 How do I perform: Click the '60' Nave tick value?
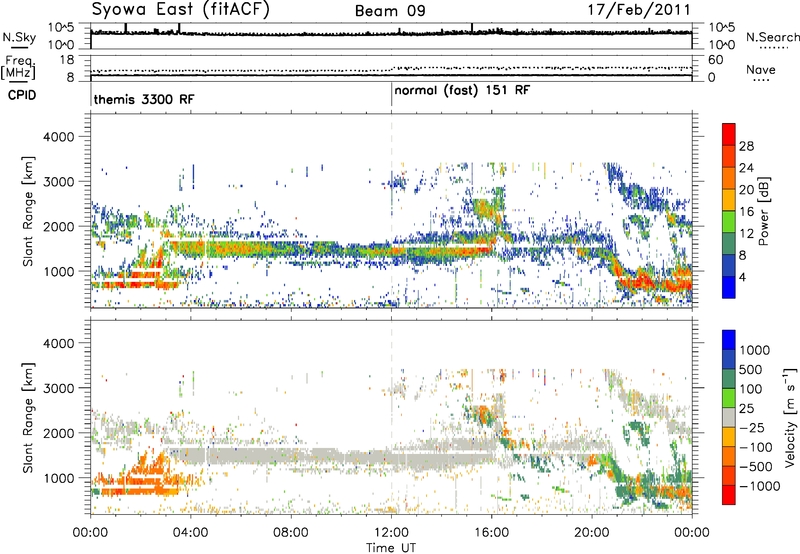click(x=715, y=60)
